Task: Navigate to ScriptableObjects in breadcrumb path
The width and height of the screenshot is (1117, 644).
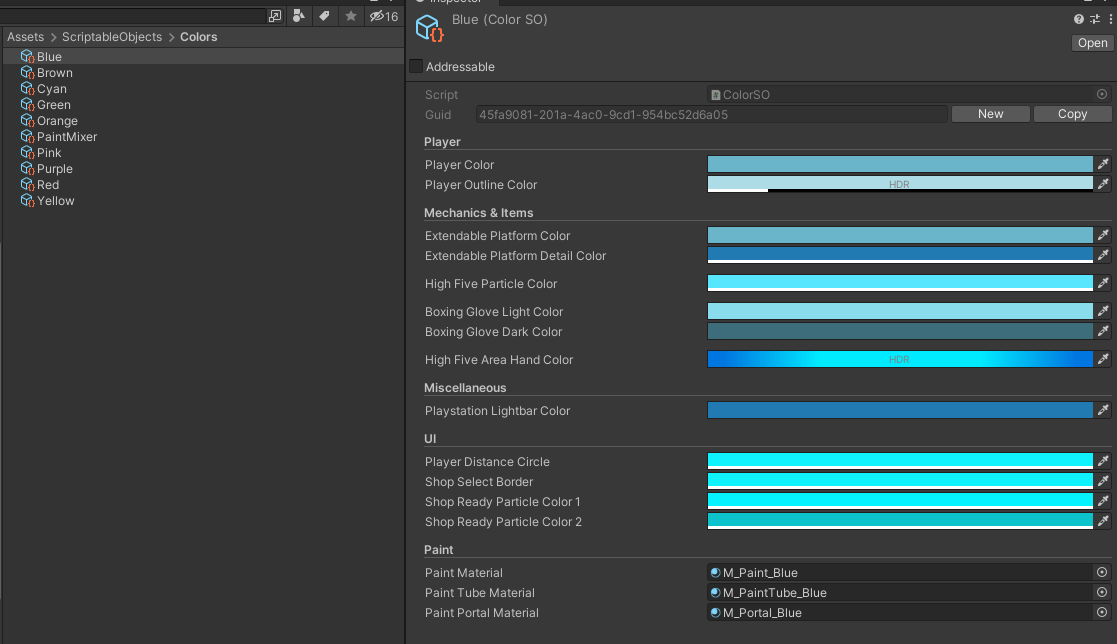Action: pos(112,37)
